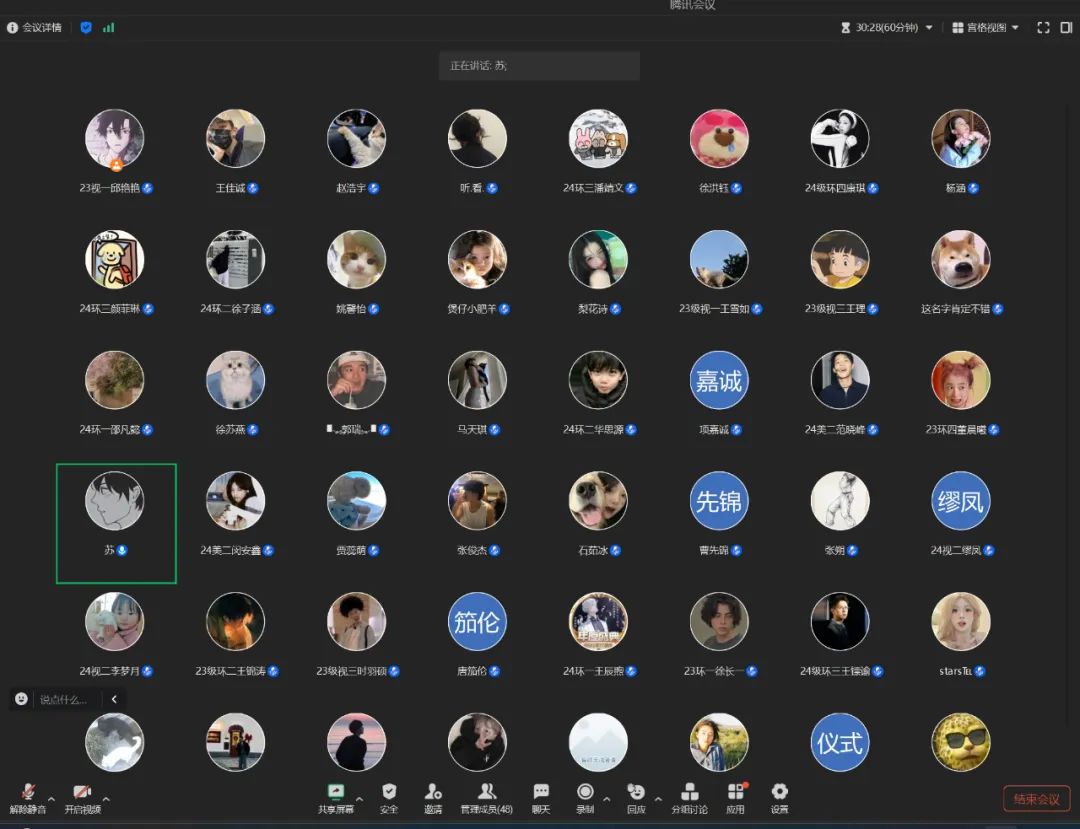Turn on camera via 开启视频 button
Viewport: 1080px width, 829px height.
tap(82, 797)
